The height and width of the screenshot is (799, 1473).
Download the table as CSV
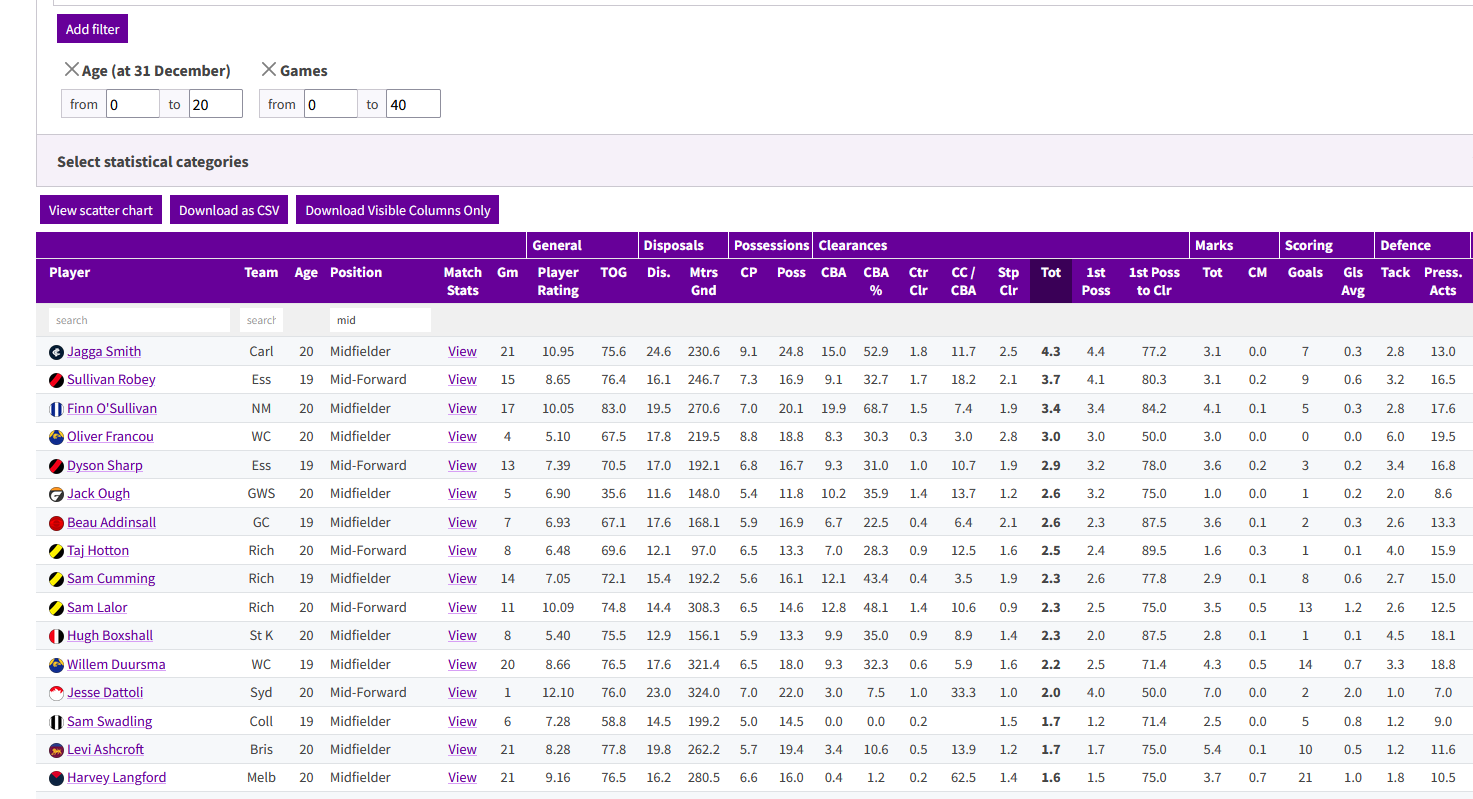click(229, 210)
